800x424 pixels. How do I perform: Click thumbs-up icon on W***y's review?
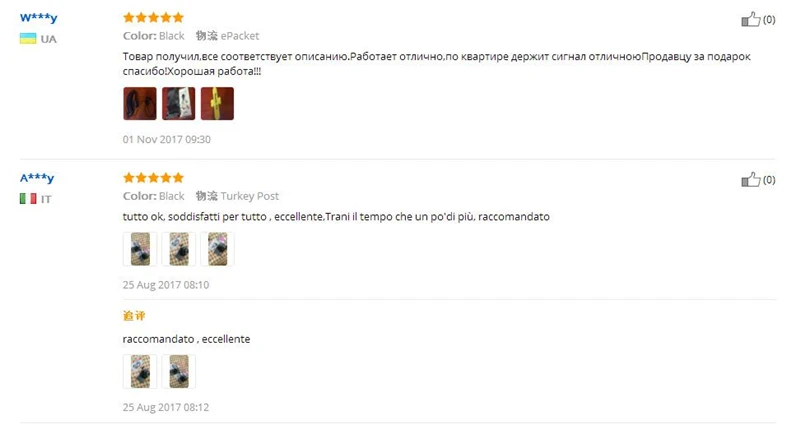tap(751, 19)
